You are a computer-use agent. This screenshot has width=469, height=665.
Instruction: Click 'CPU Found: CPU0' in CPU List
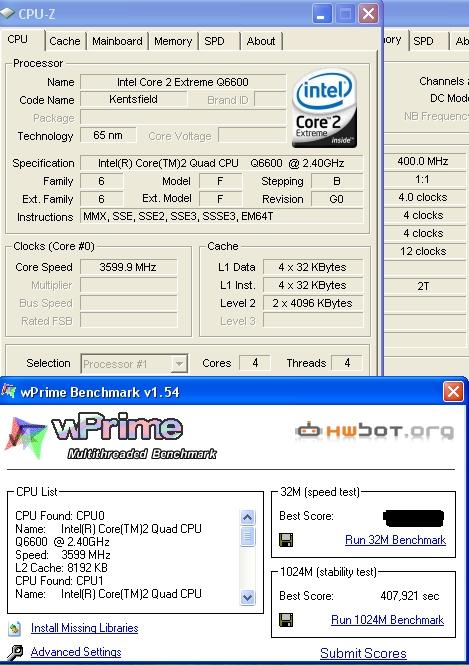pos(60,516)
